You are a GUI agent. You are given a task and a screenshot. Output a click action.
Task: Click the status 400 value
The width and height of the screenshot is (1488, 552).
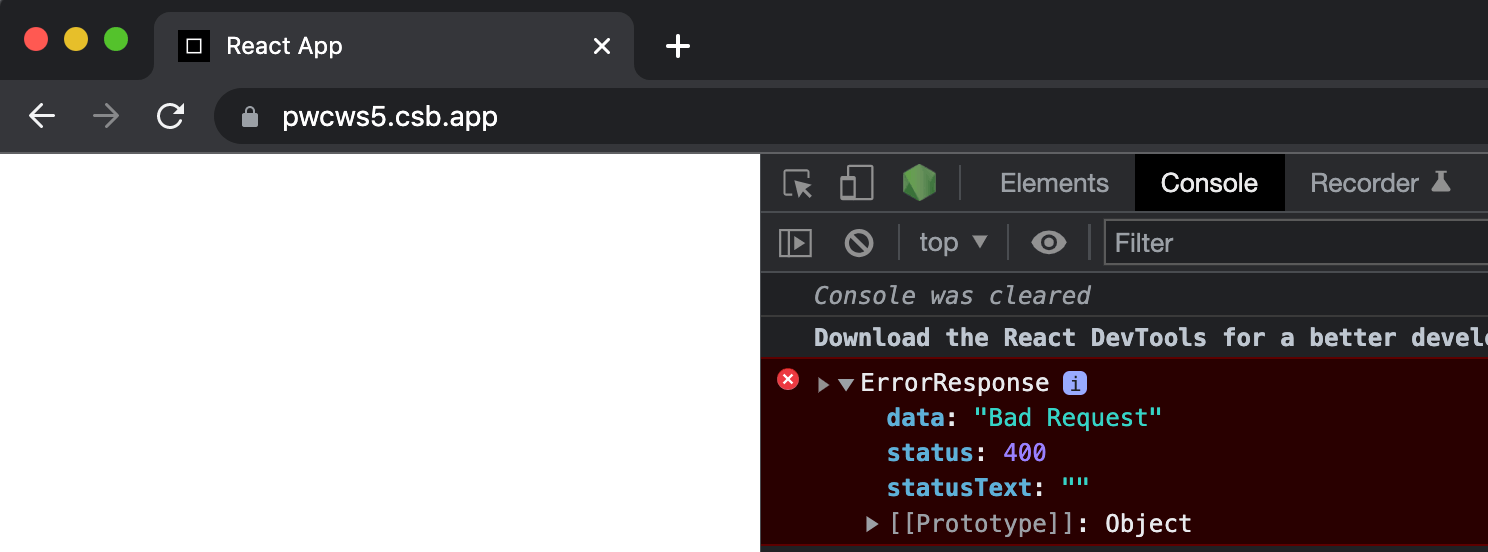click(x=1024, y=453)
